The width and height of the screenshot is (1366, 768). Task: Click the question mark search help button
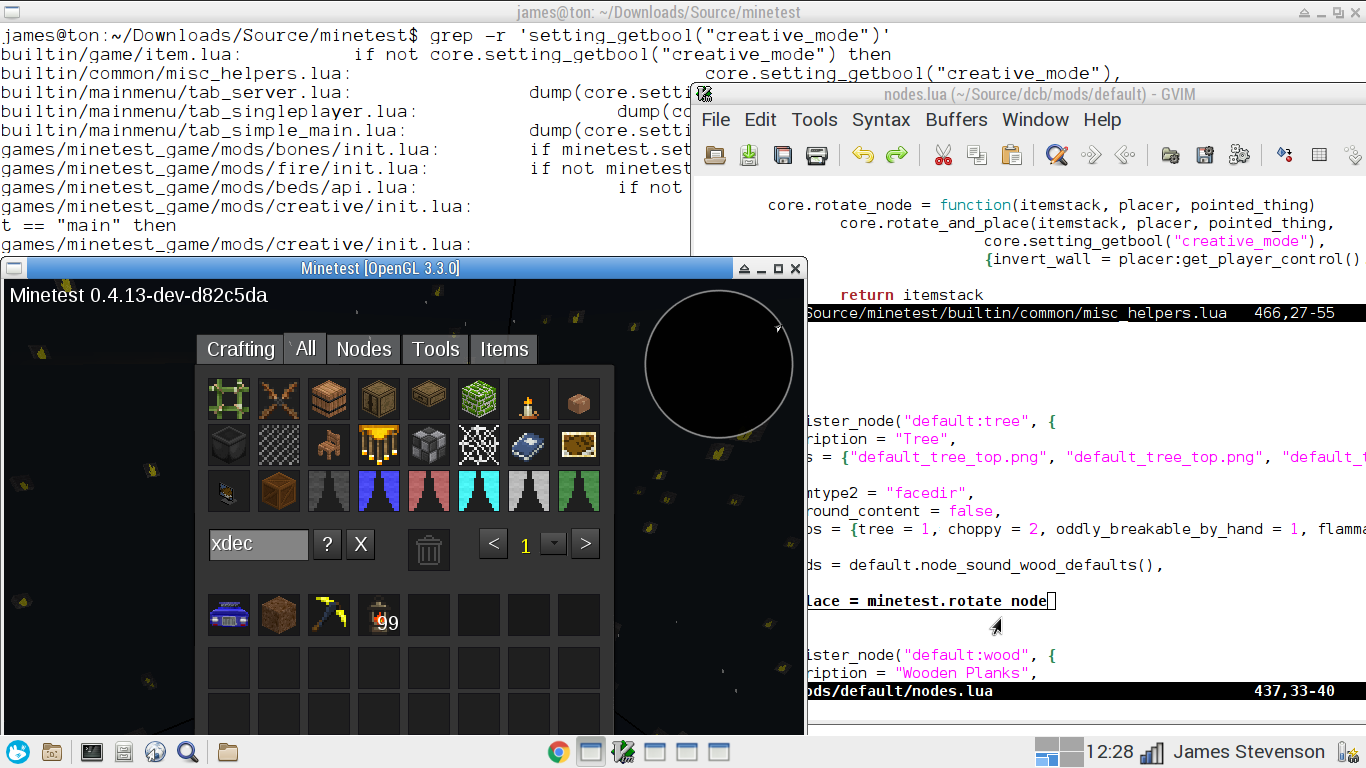pyautogui.click(x=327, y=544)
